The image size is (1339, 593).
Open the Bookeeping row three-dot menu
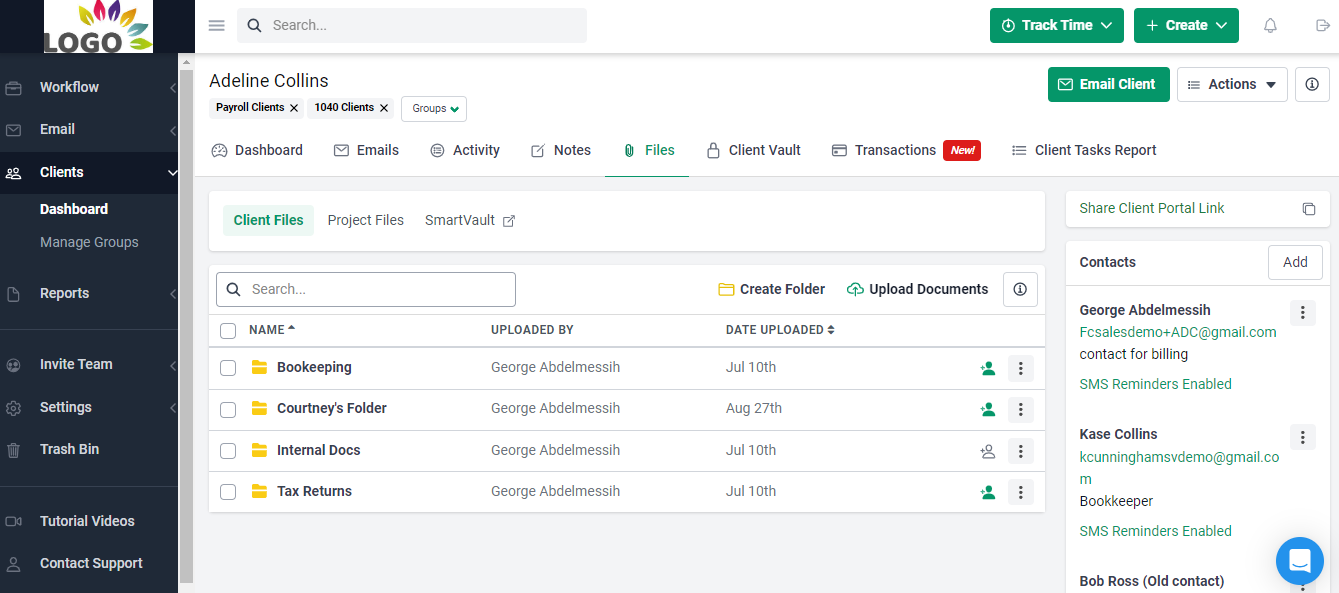pyautogui.click(x=1020, y=368)
